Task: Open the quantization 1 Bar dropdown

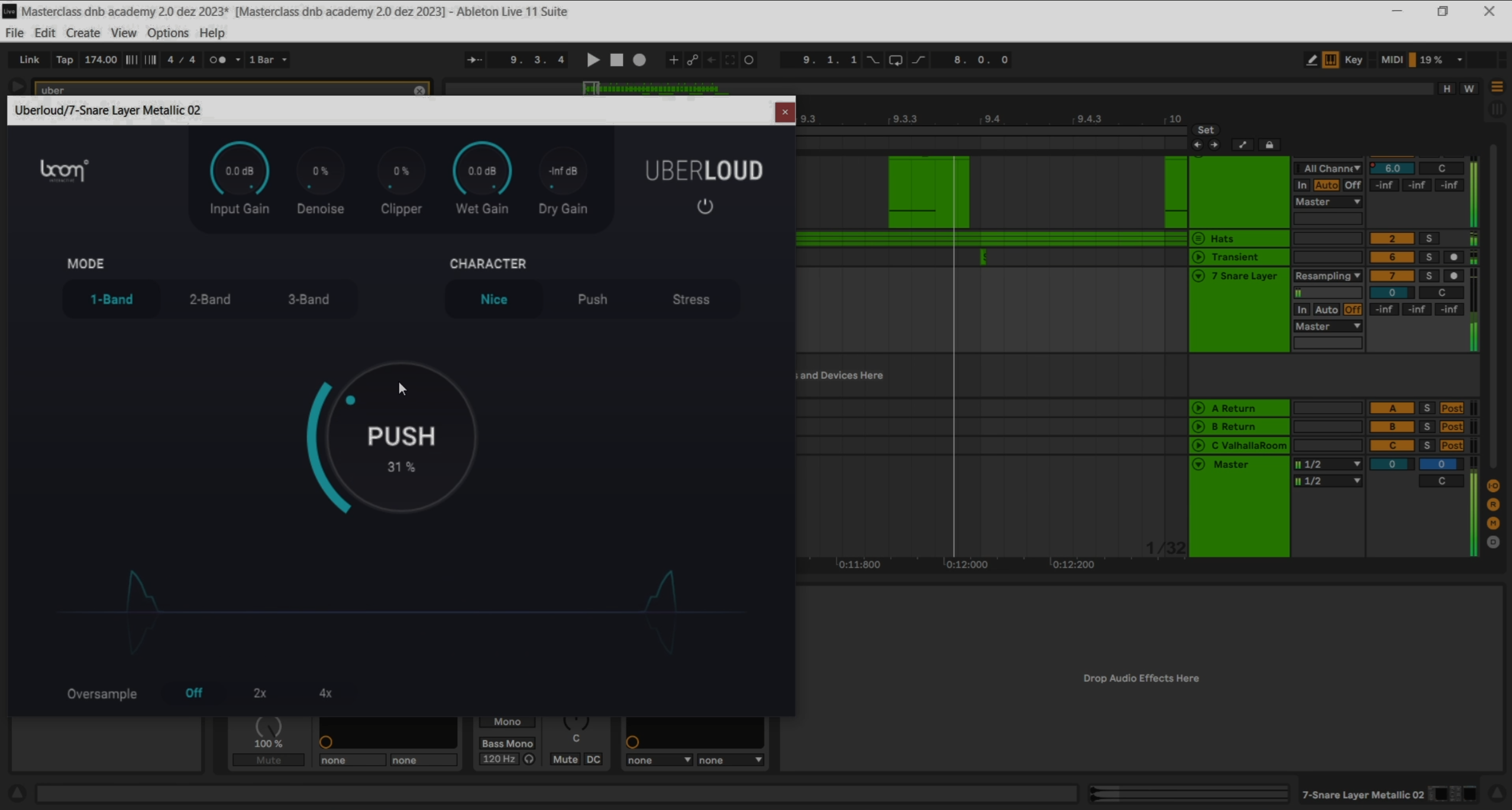Action: point(268,60)
